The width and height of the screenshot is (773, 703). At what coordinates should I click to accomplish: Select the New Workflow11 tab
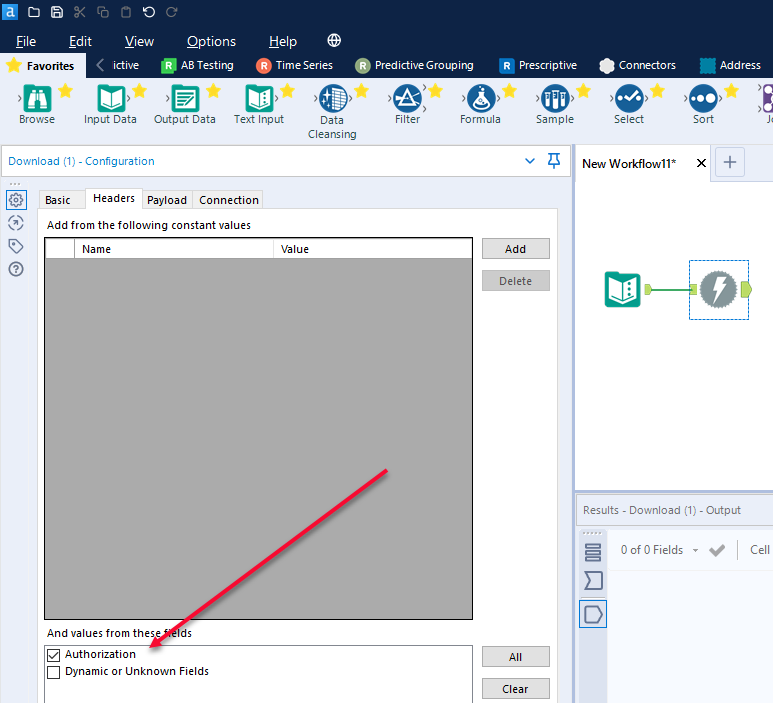[x=629, y=163]
